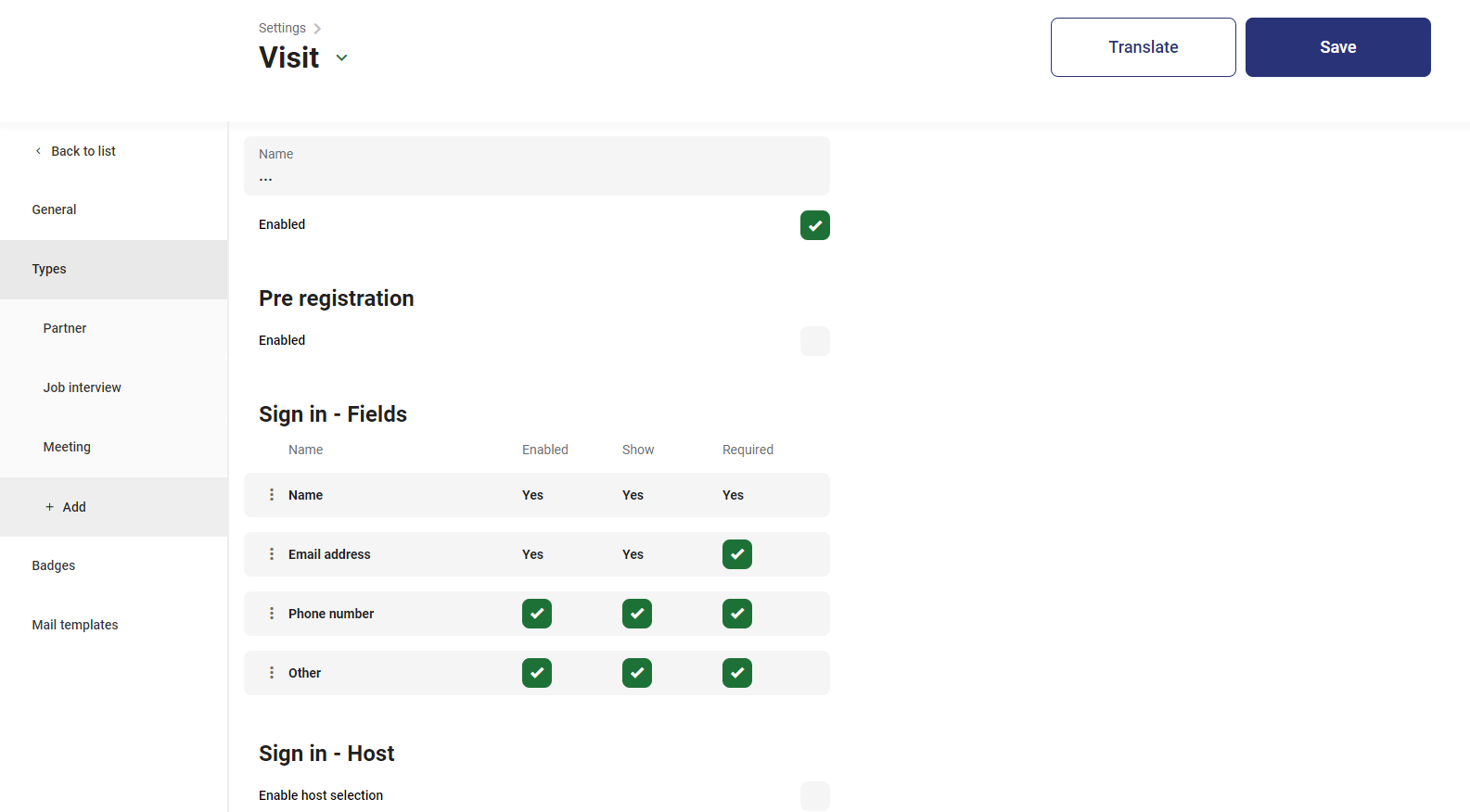This screenshot has height=812, width=1470.
Task: Enable the Pre registration checkbox
Action: coord(814,341)
